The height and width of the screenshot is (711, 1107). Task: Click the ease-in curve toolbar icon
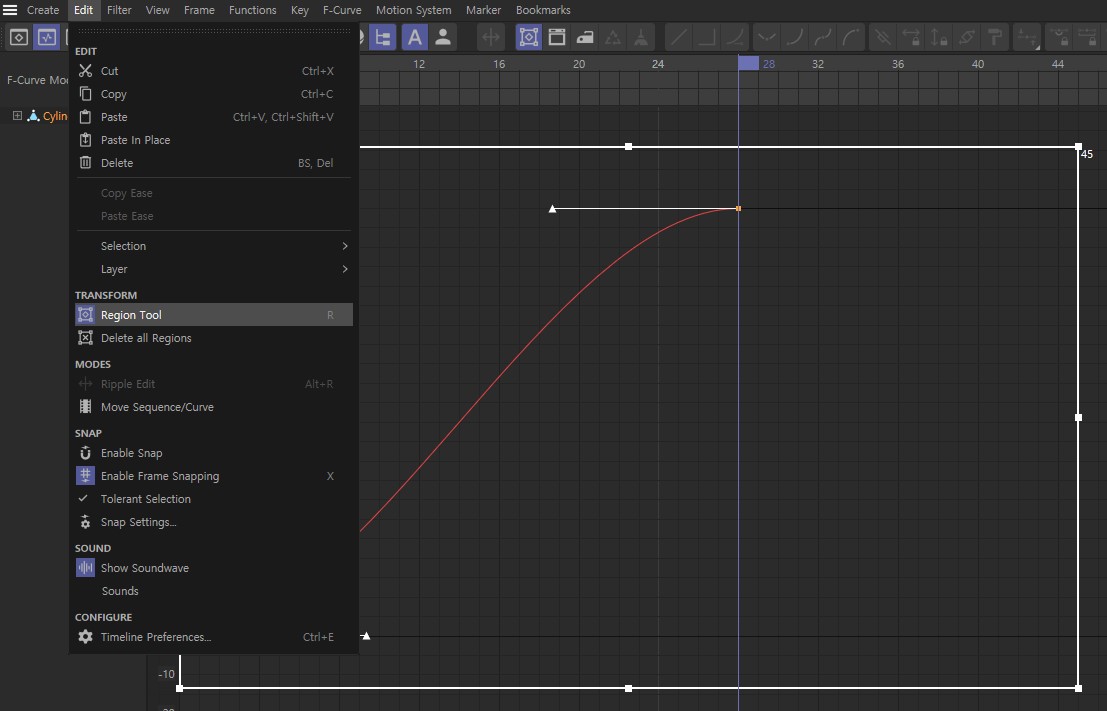(795, 37)
